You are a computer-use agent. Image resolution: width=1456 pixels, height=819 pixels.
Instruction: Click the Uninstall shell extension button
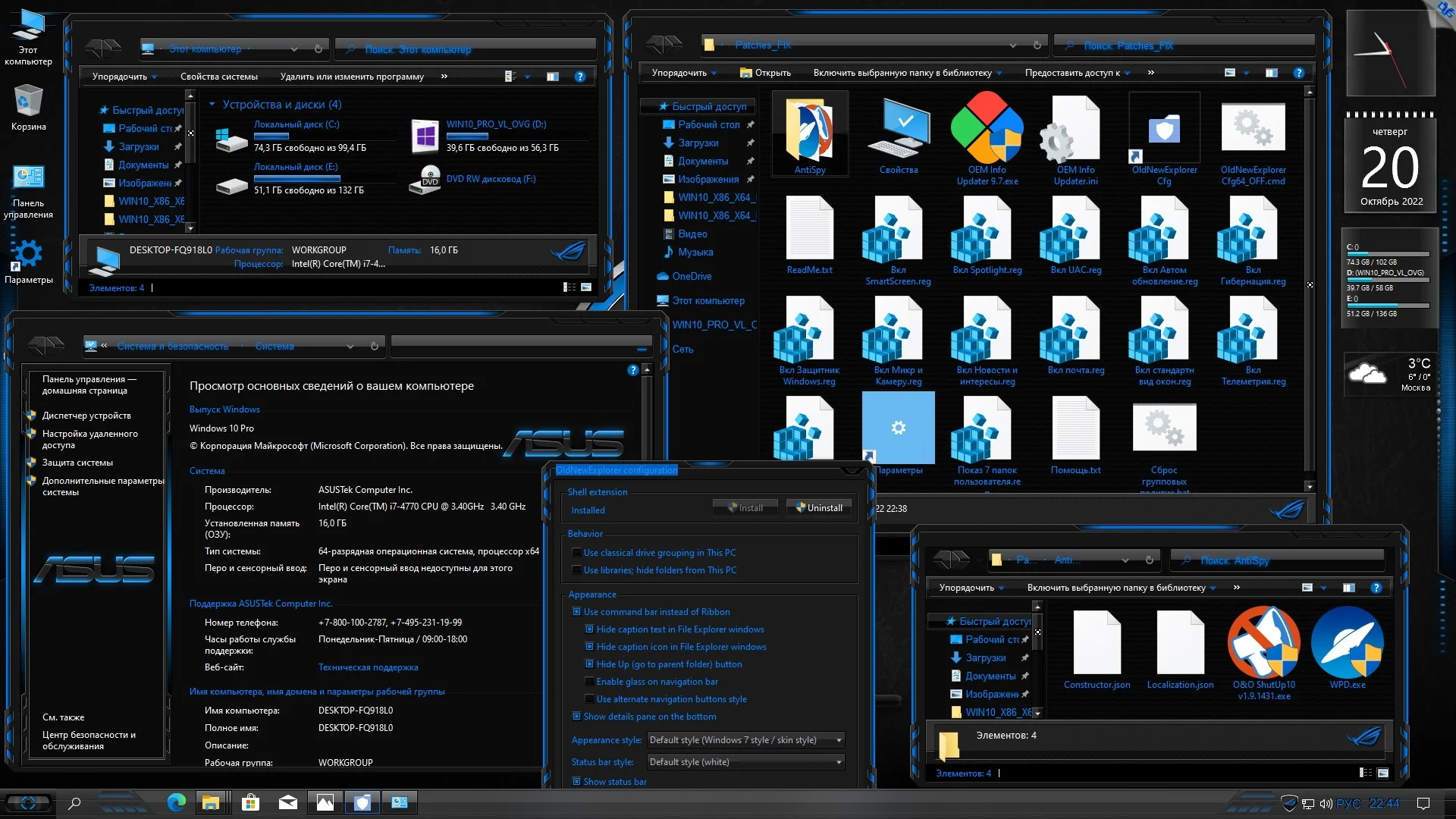click(x=819, y=508)
